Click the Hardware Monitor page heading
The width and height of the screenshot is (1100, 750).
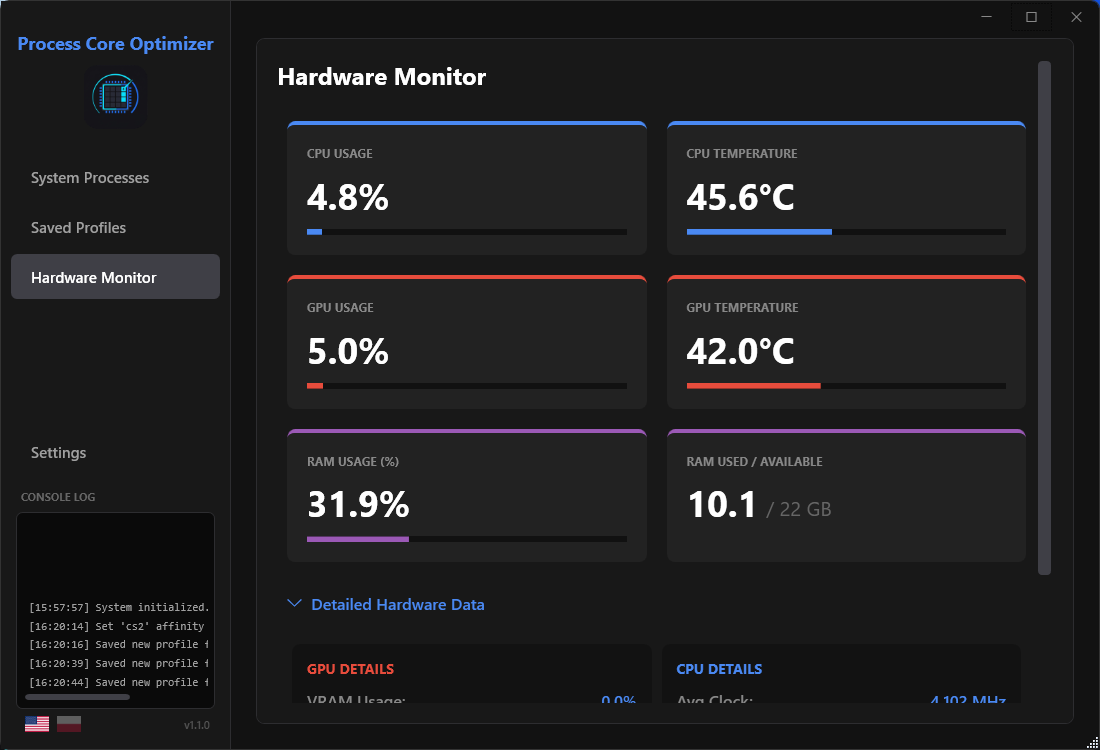pos(382,77)
